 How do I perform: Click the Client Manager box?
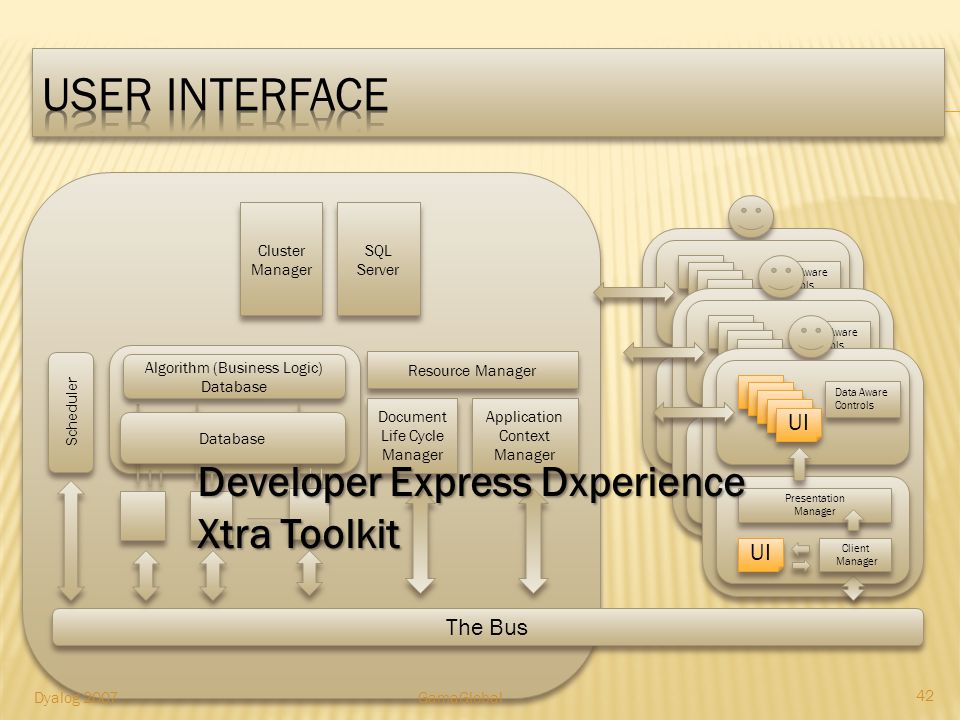[855, 555]
